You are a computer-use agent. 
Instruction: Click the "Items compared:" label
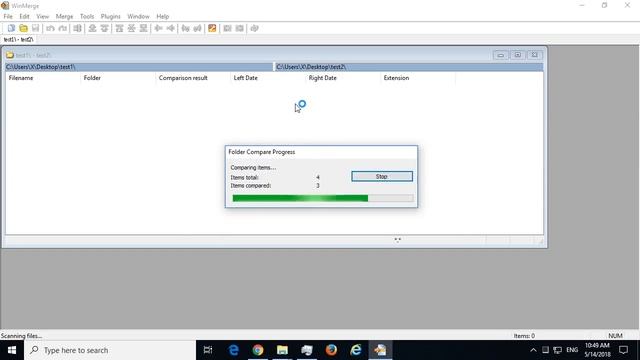click(251, 185)
